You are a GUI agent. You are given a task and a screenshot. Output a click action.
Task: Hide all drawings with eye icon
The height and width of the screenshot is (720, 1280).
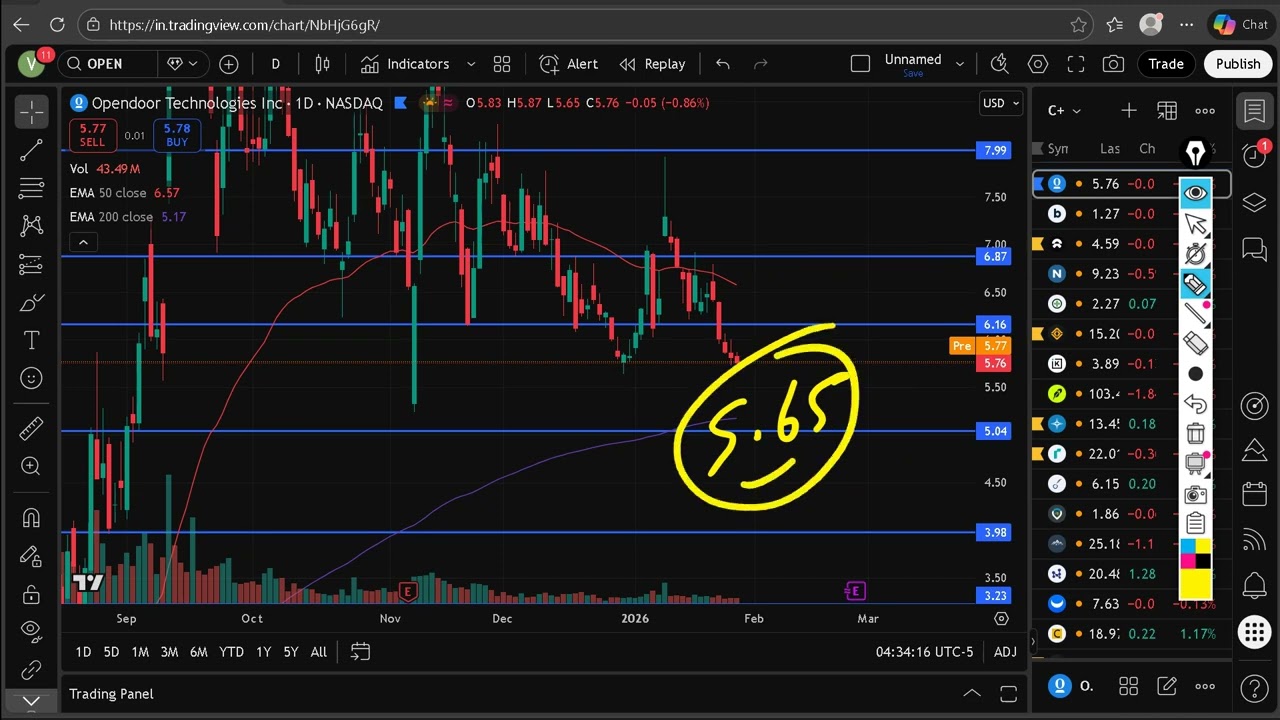[x=31, y=630]
